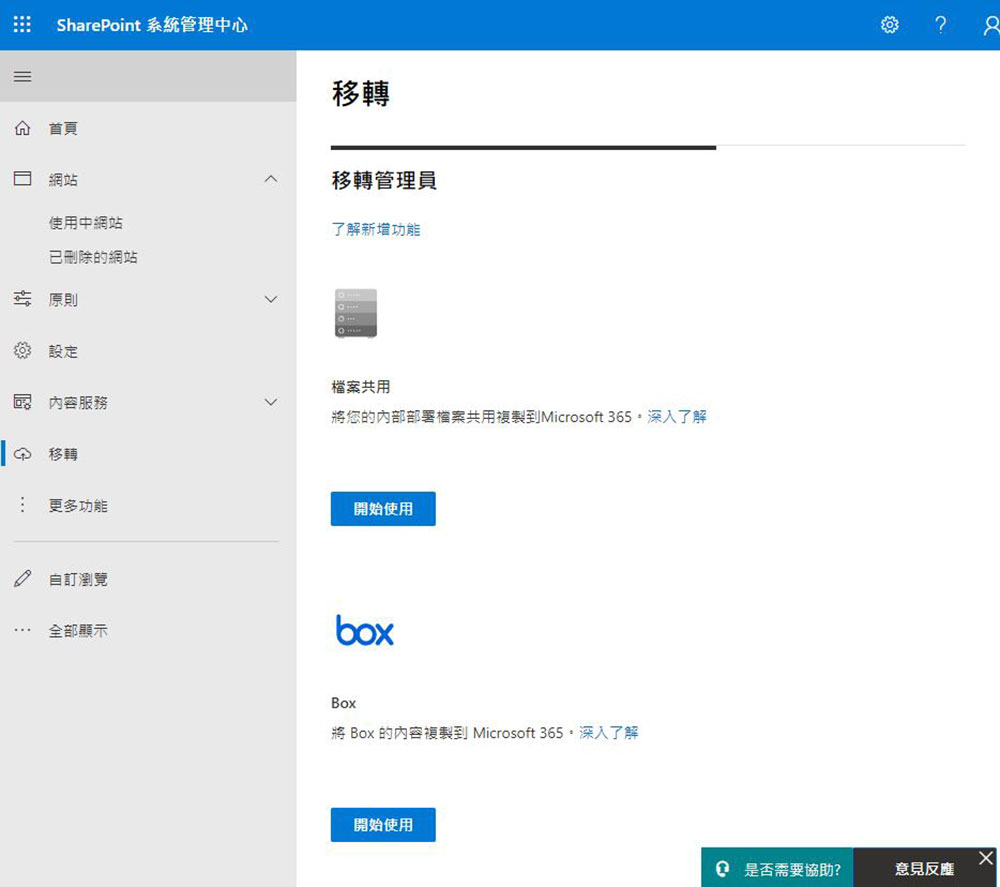Viewport: 1000px width, 887px height.
Task: Go to 首頁 in the sidebar
Action: 63,129
